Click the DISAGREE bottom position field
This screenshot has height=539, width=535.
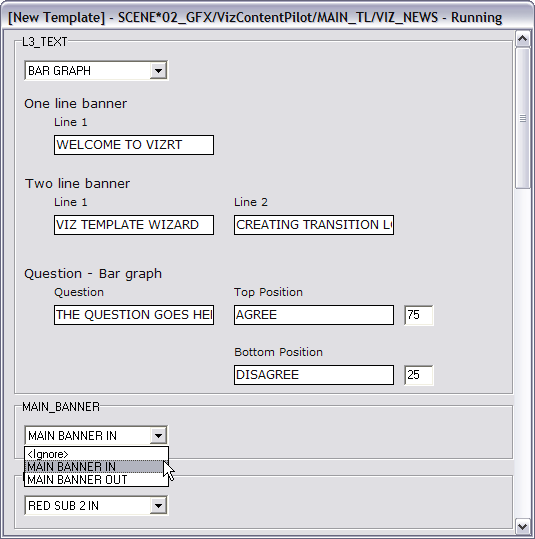(x=314, y=375)
